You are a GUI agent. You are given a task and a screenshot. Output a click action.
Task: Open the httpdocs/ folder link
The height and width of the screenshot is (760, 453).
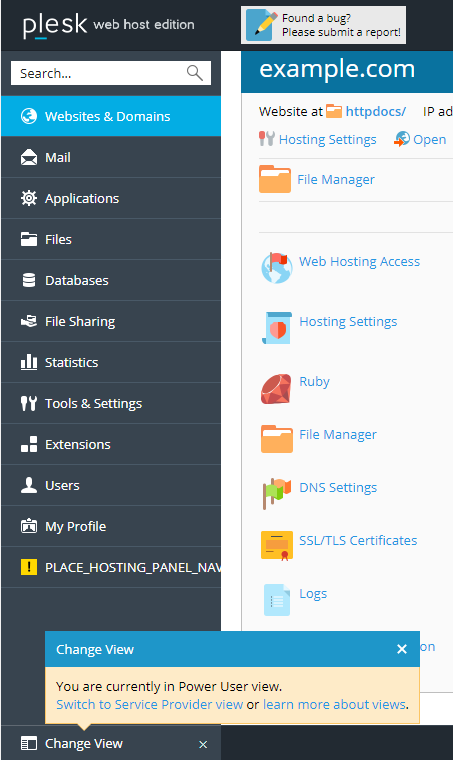375,111
